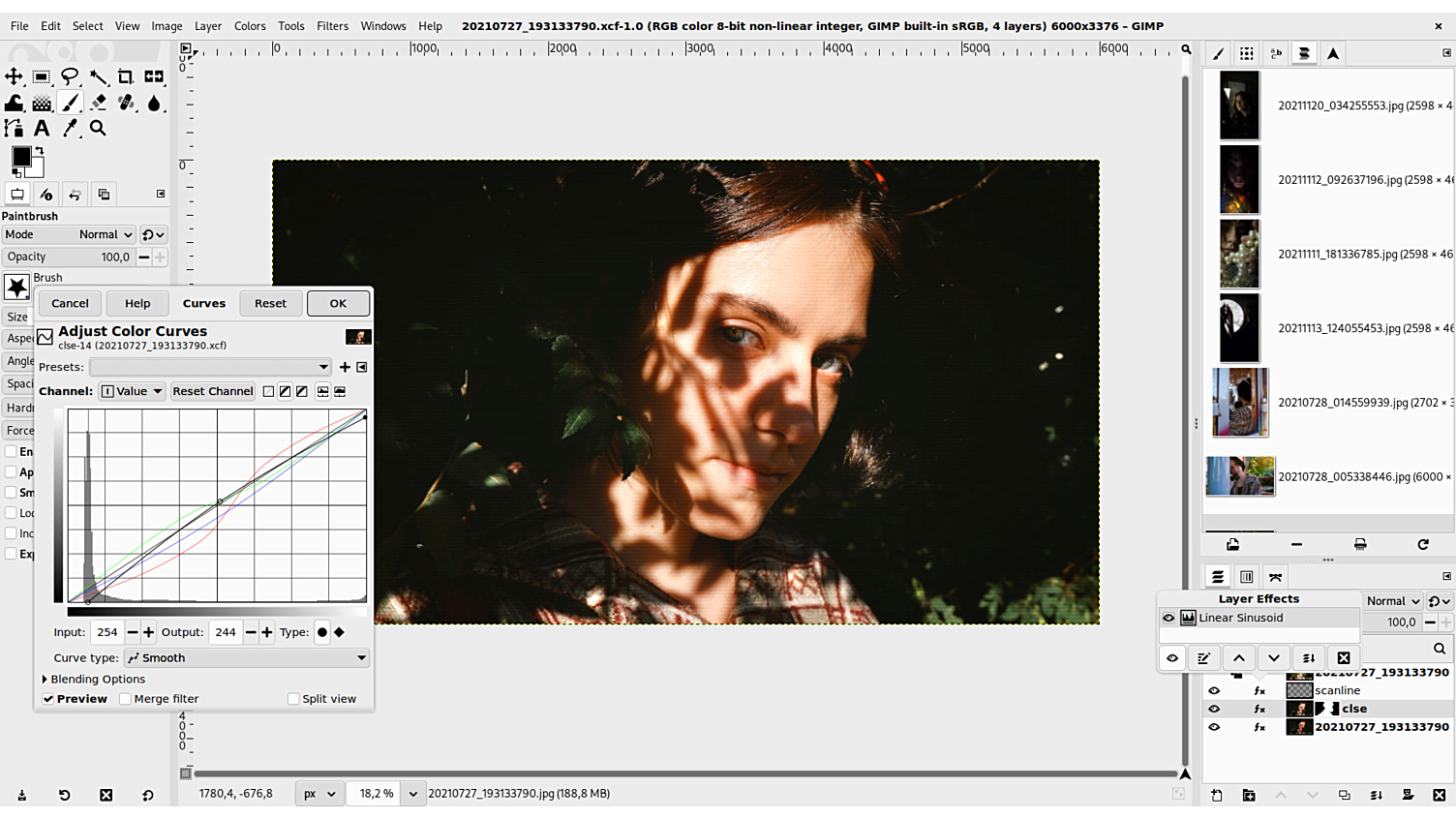
Task: Delete the selected layer effect
Action: coord(1343,658)
